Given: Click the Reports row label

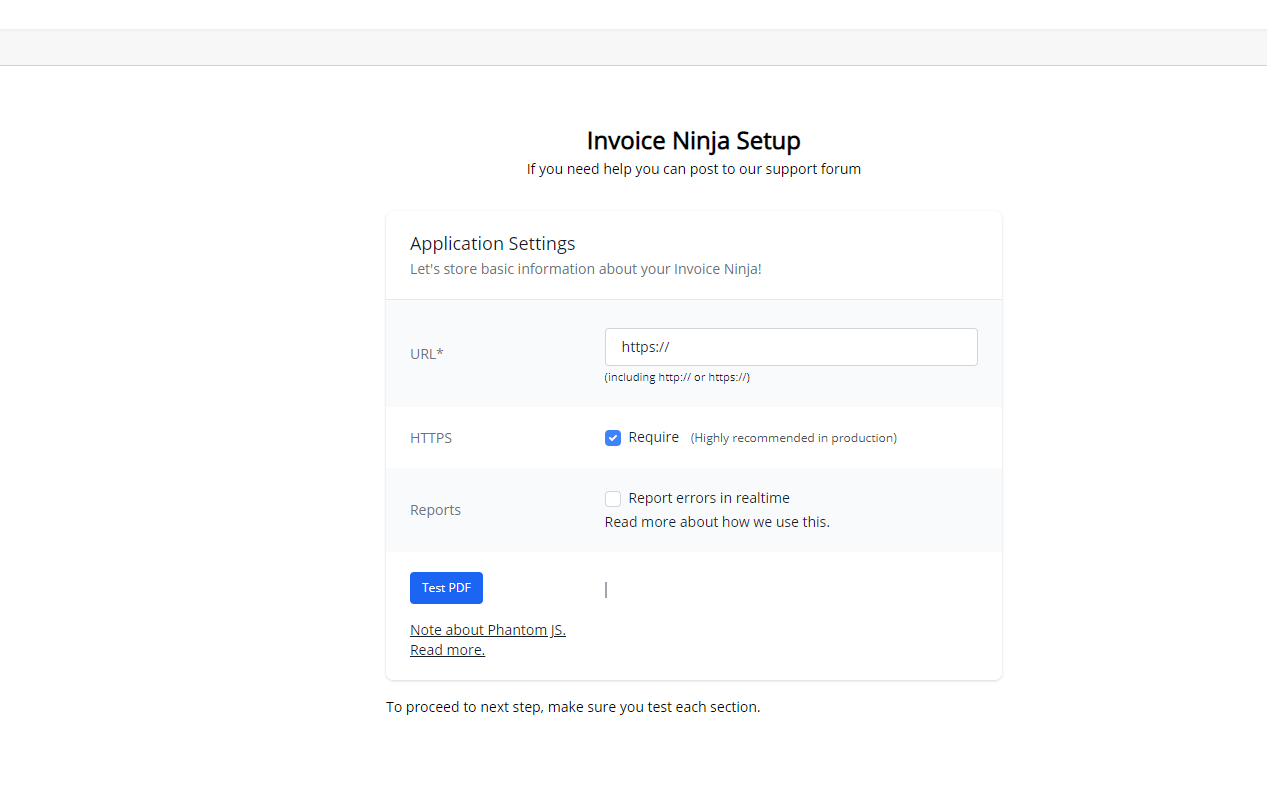Looking at the screenshot, I should click(x=435, y=509).
